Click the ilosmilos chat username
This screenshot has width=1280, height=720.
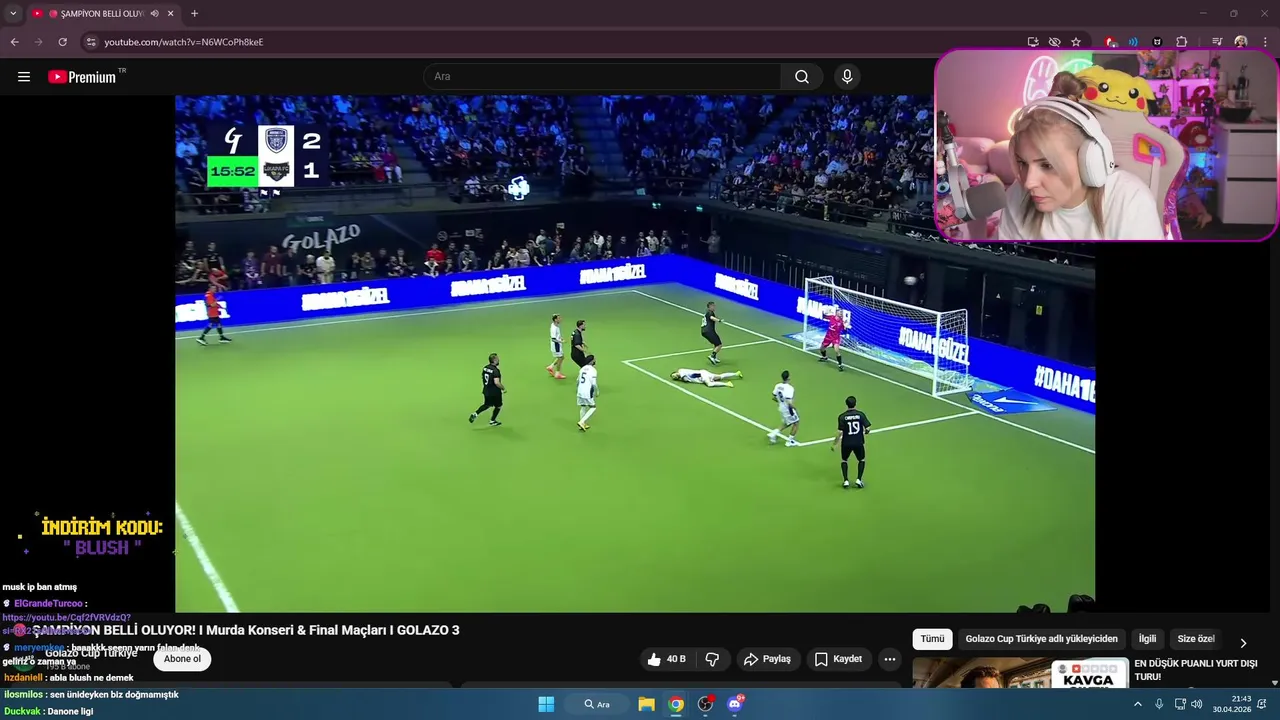tap(23, 694)
